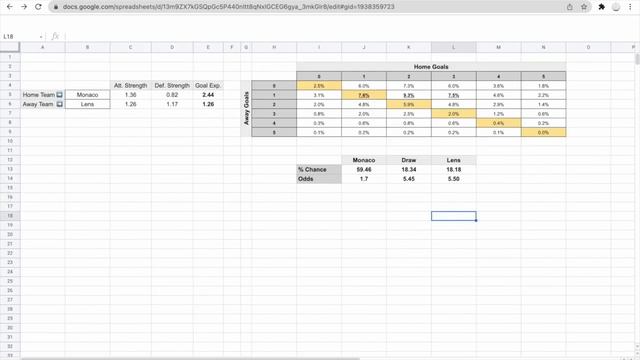Click the browser forward arrow
640x360 pixels.
click(x=24, y=7)
